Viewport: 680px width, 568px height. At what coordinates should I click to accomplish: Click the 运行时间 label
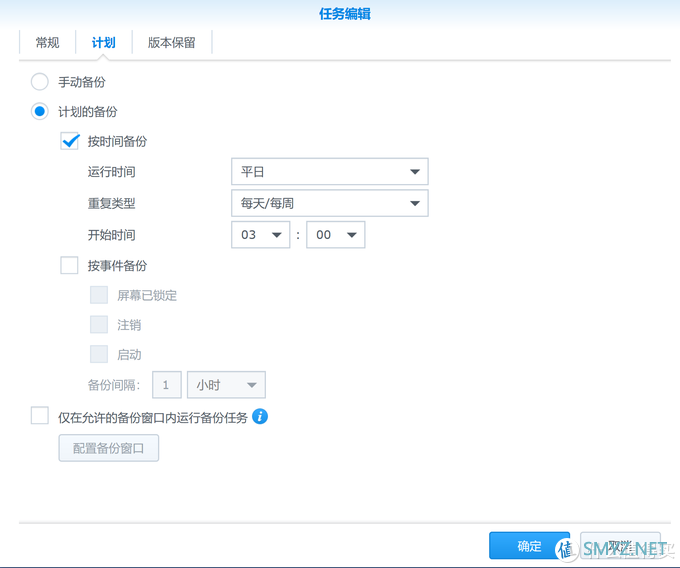111,172
